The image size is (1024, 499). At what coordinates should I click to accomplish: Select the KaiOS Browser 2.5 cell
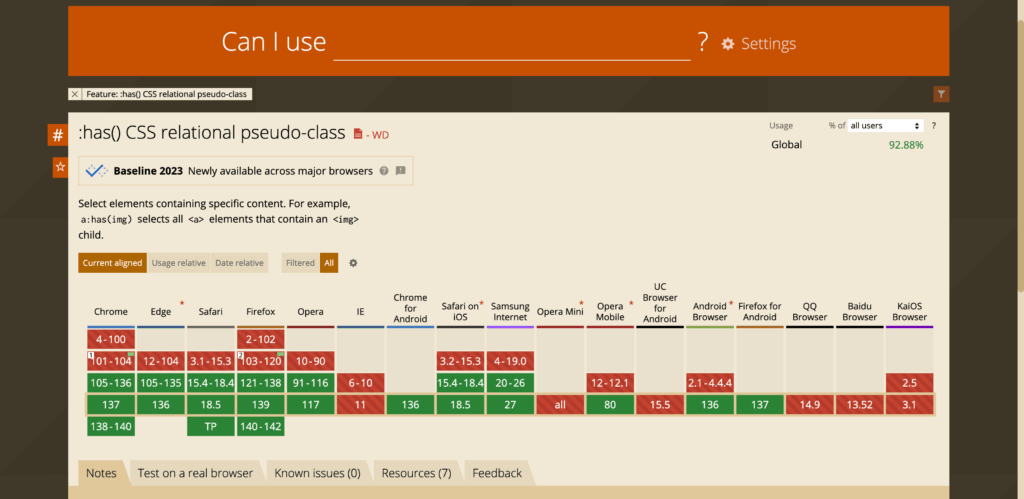[x=910, y=383]
